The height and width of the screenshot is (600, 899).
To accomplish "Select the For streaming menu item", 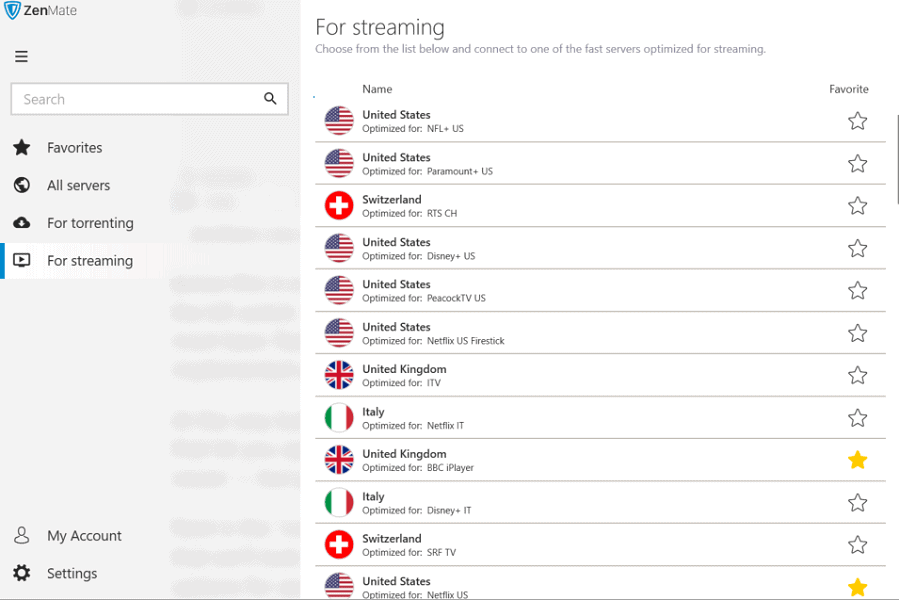I will coord(90,261).
